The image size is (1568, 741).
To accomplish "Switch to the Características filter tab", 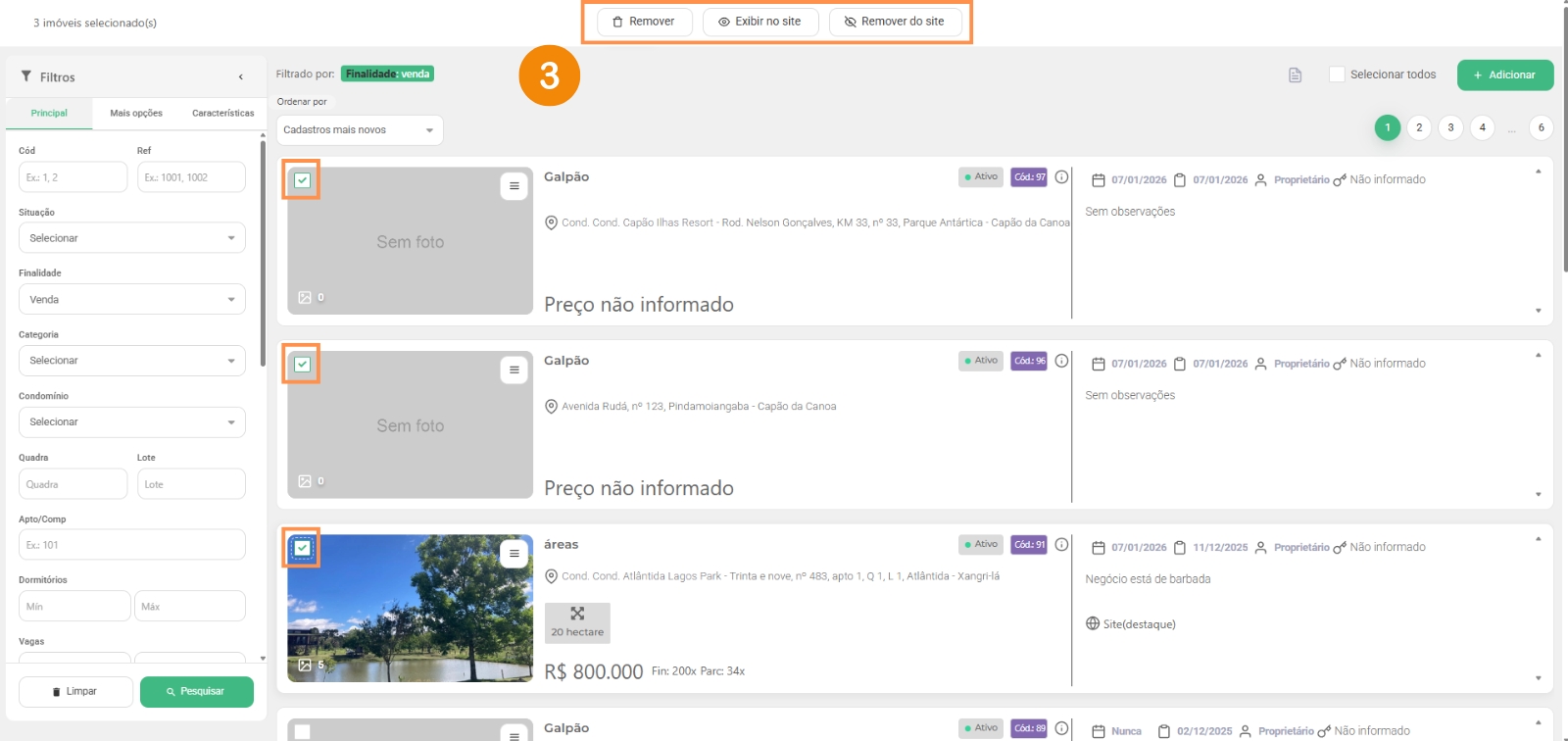I will 222,114.
